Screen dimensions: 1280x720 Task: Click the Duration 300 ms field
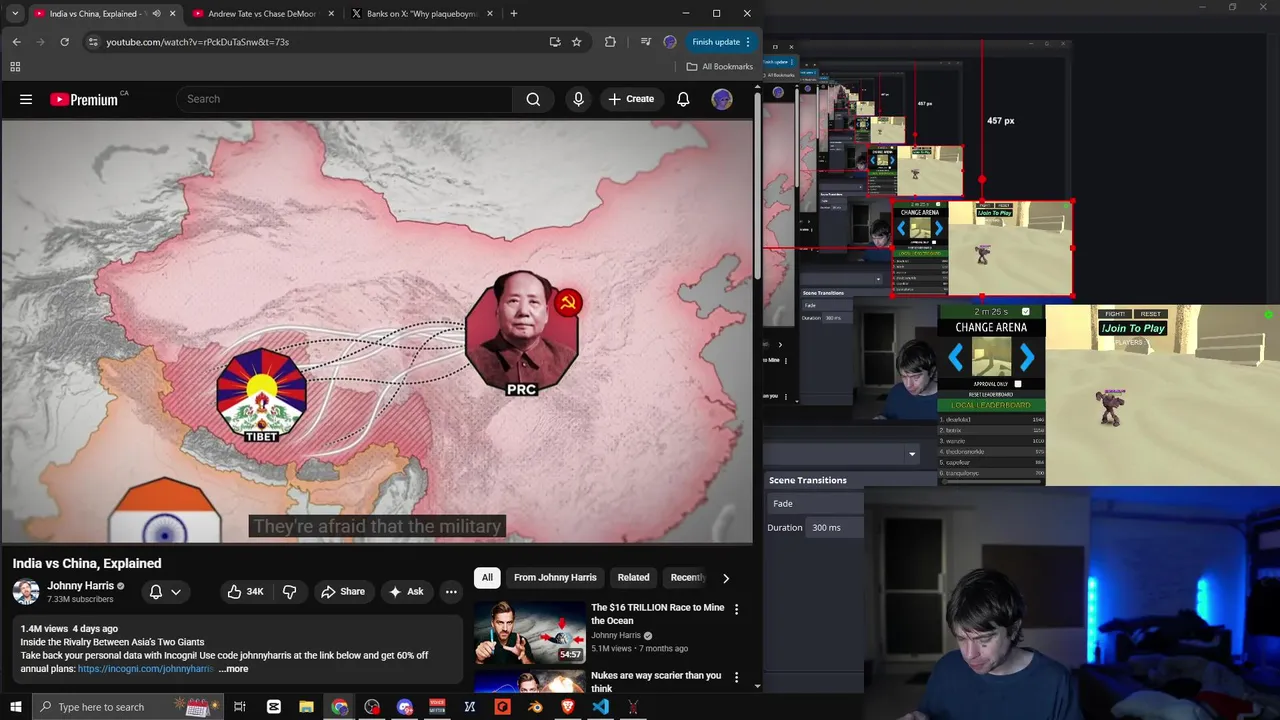[837, 527]
